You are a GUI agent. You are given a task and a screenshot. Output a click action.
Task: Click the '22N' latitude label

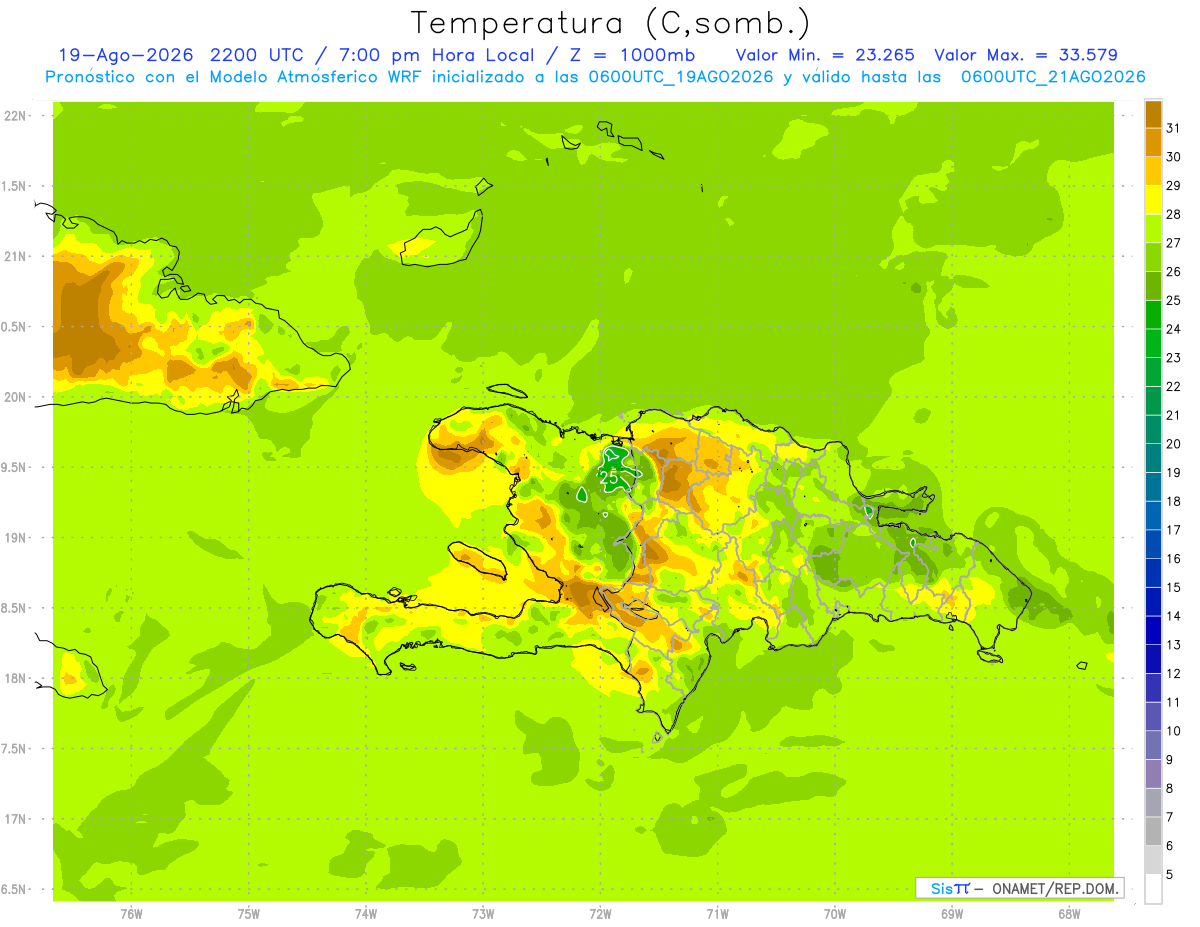pos(17,116)
